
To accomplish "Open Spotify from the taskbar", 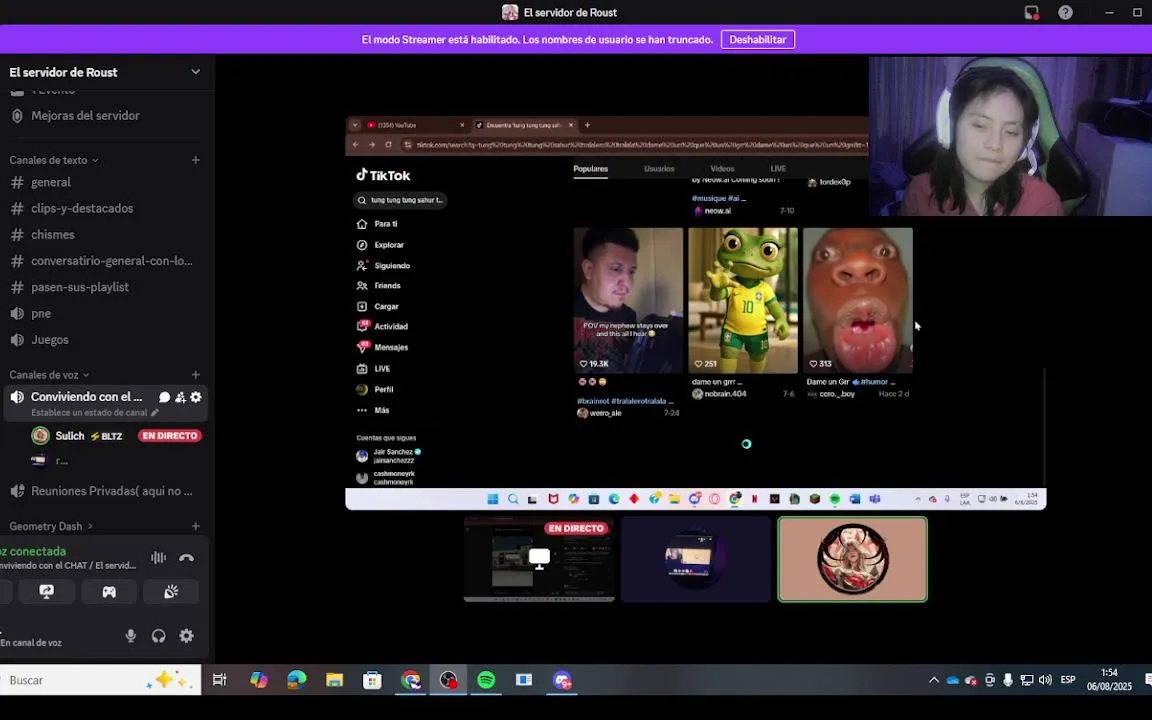I will point(486,680).
